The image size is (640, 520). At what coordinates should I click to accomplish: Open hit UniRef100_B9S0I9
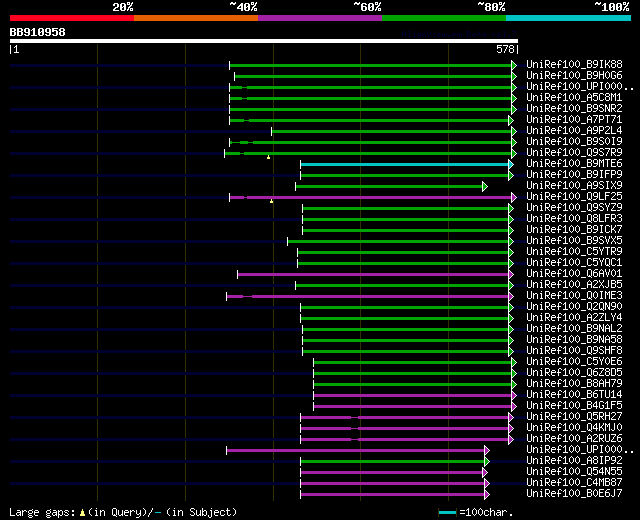click(x=574, y=142)
